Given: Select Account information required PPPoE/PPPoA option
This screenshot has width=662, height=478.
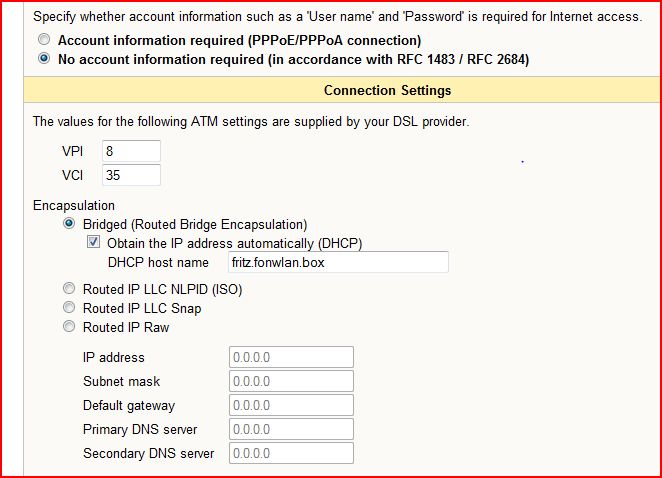Looking at the screenshot, I should [44, 39].
